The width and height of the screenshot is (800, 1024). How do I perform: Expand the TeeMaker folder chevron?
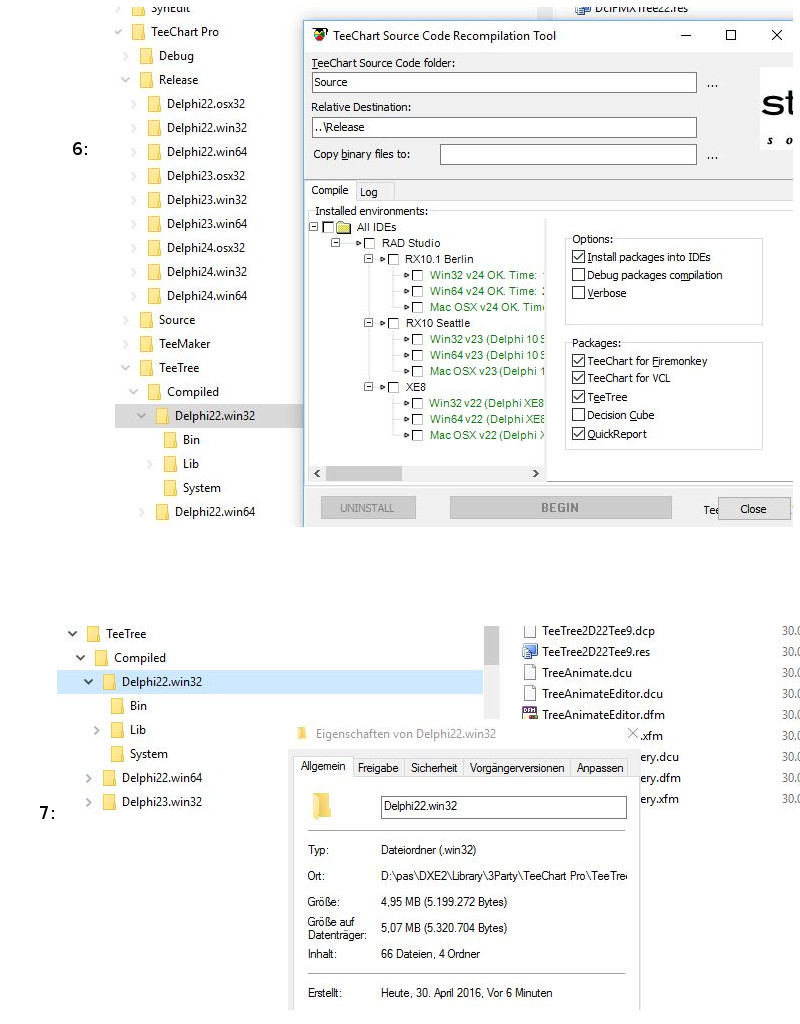click(126, 344)
